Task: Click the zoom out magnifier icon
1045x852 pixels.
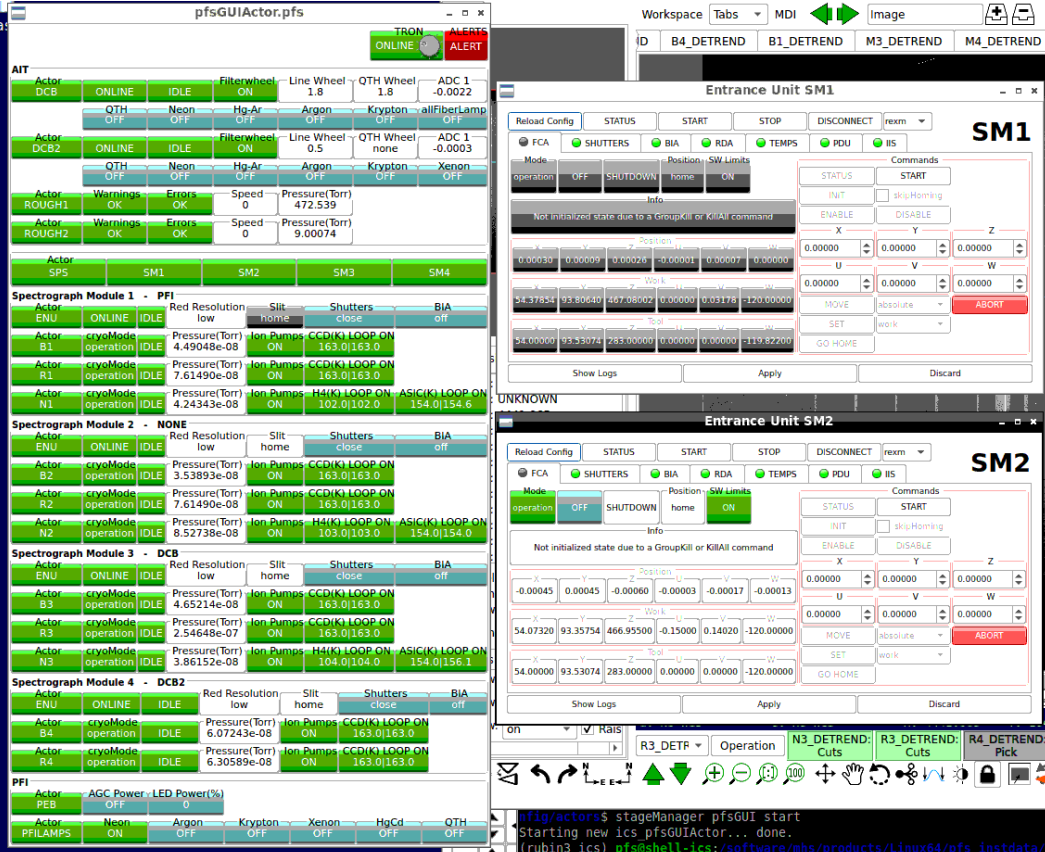Action: 741,773
